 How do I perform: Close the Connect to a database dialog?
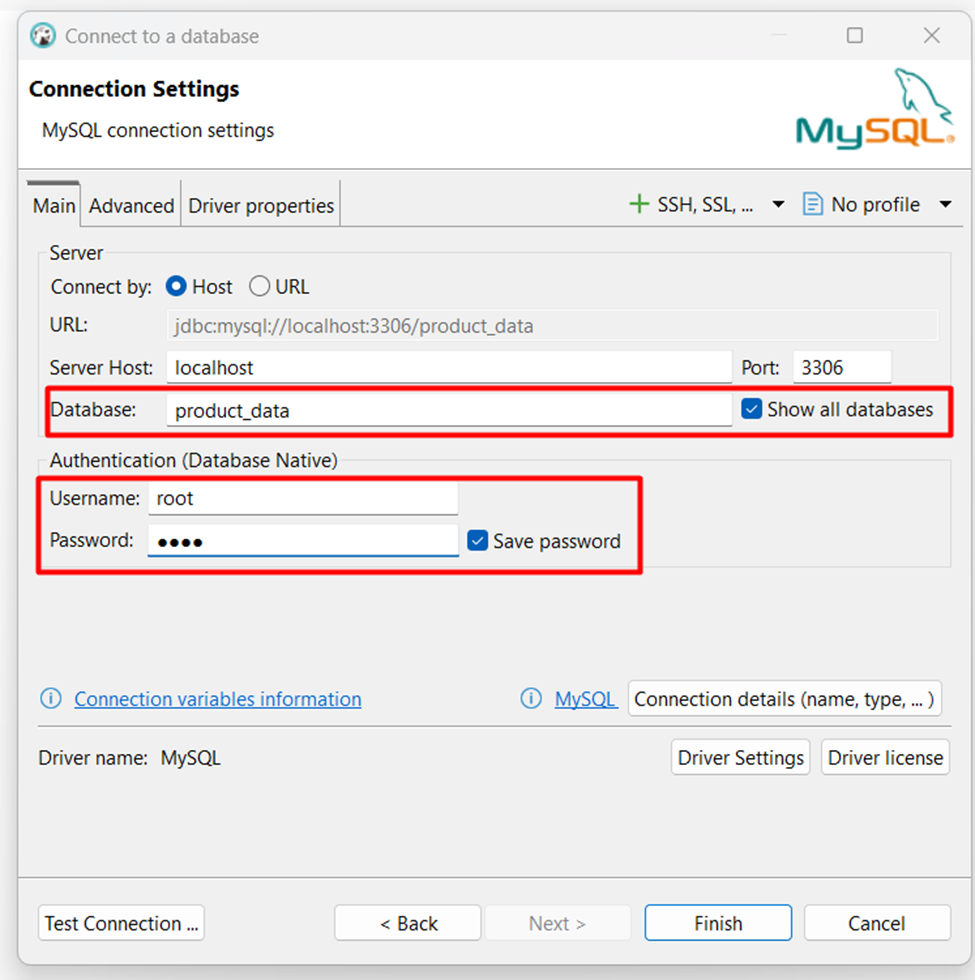pos(932,35)
